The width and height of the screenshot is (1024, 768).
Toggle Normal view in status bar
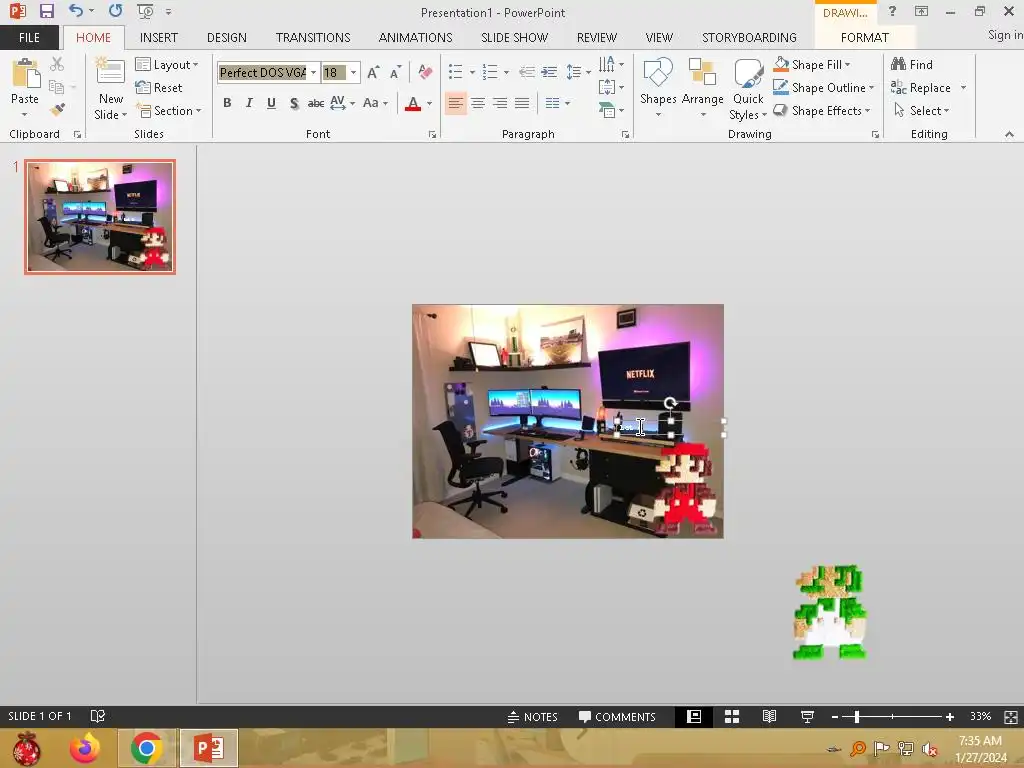(x=694, y=716)
